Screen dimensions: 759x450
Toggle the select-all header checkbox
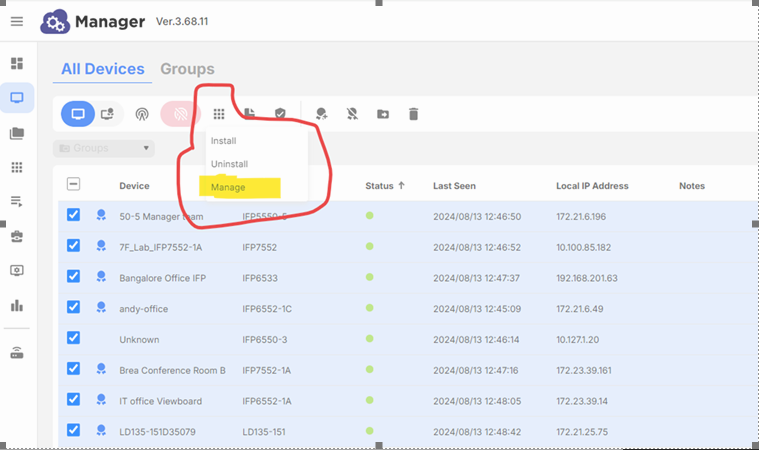(x=74, y=184)
